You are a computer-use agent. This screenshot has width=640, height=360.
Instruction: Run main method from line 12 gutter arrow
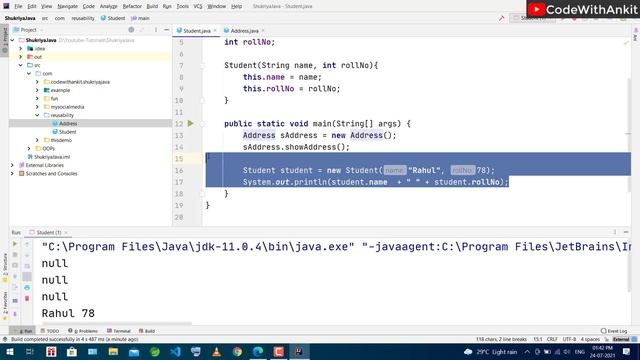coord(191,123)
